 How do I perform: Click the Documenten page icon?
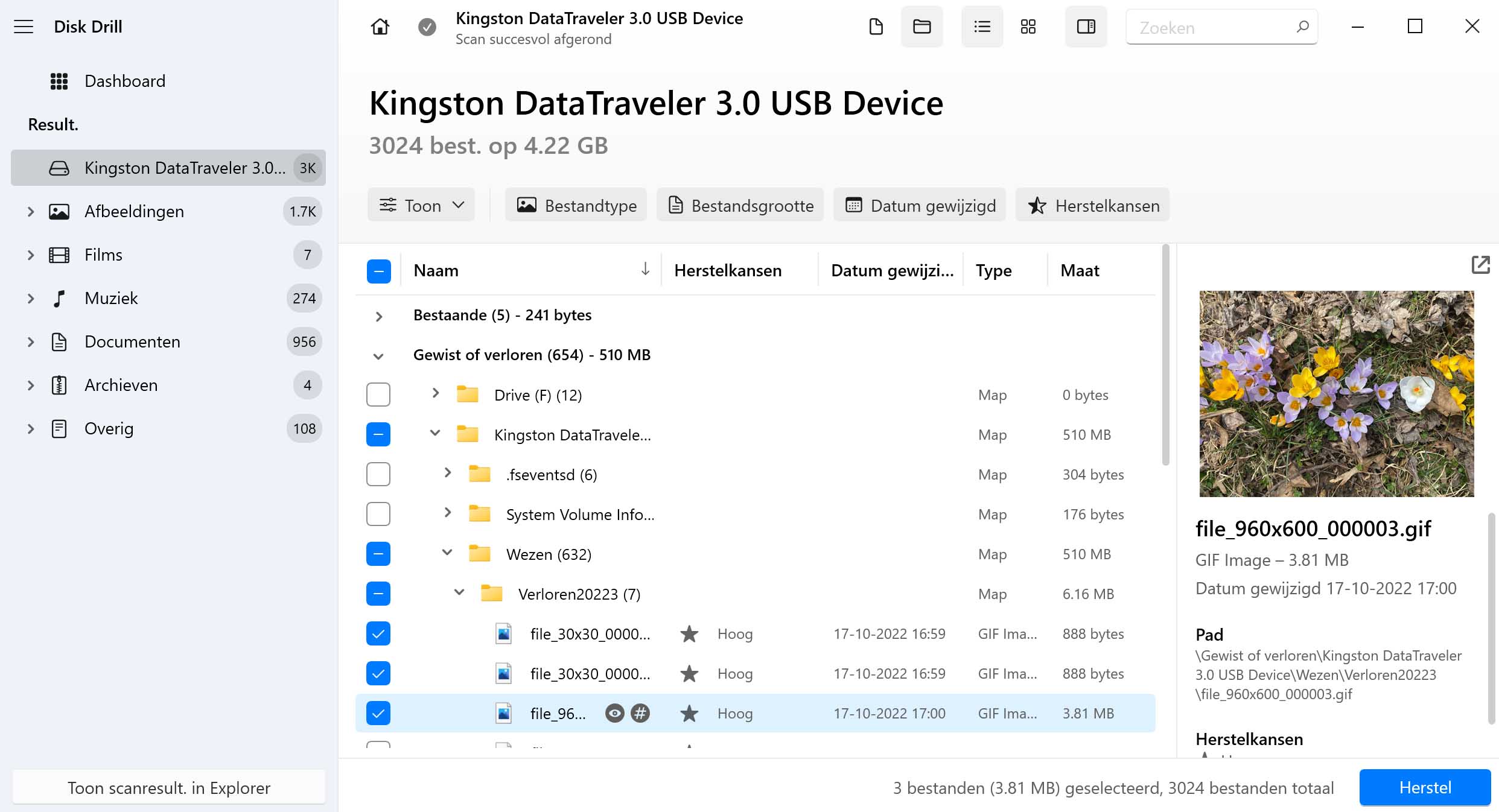click(x=59, y=341)
